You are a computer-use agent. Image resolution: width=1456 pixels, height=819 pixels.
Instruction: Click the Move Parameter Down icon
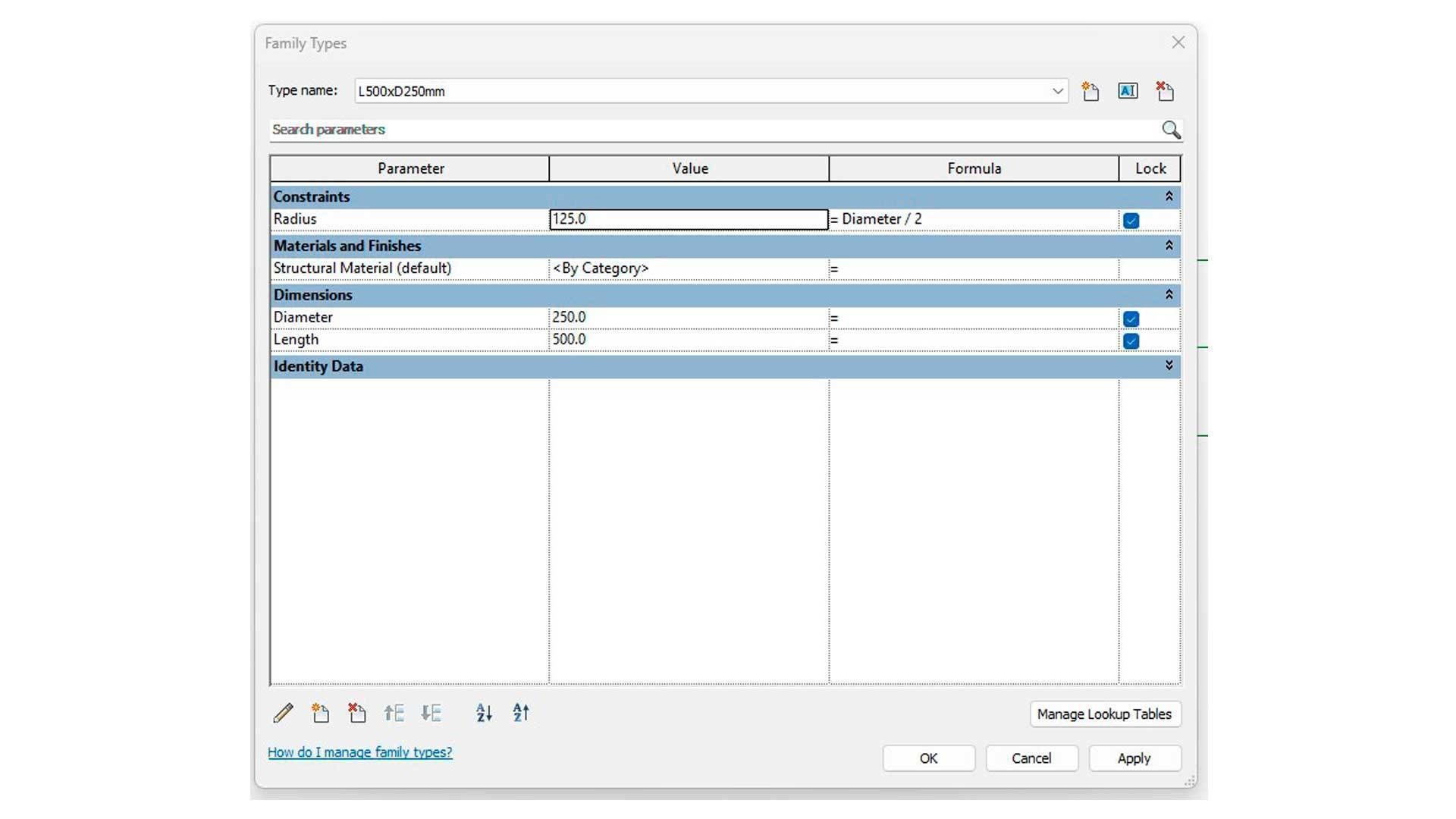[431, 713]
